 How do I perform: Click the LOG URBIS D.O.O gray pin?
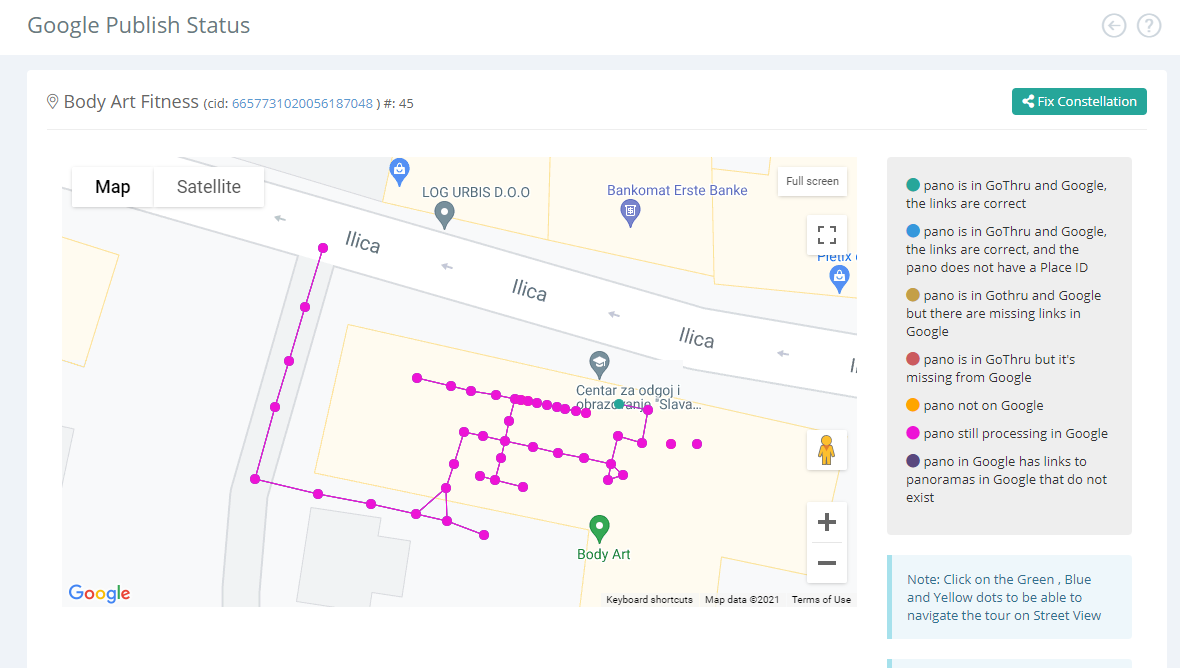[x=445, y=215]
